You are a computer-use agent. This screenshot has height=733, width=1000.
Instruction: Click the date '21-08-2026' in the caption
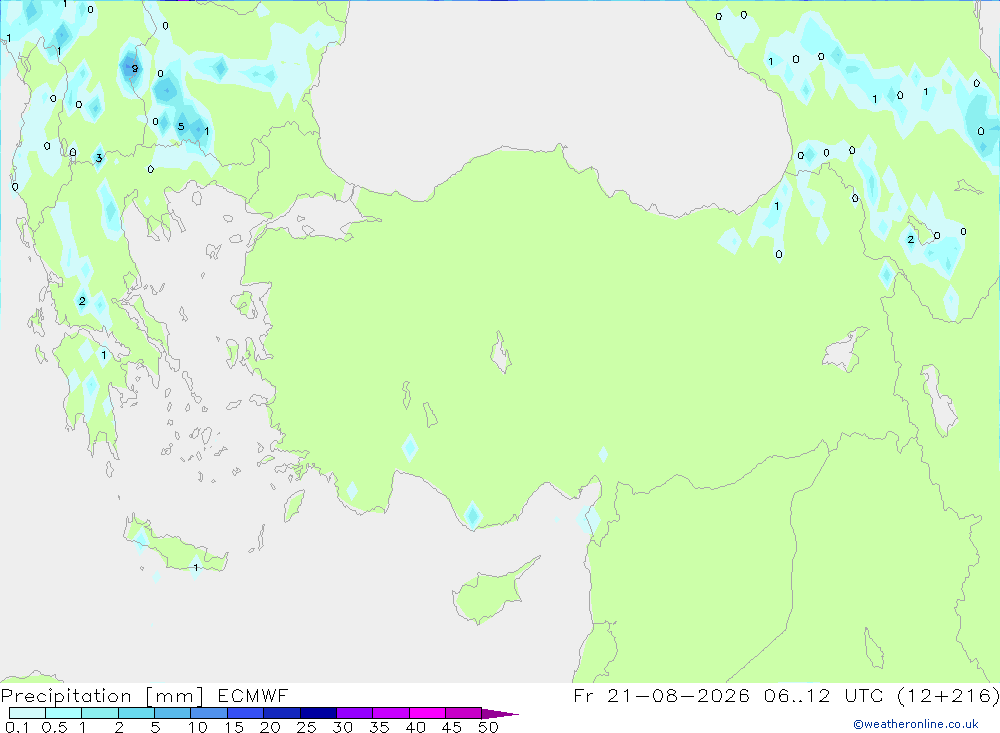tap(678, 695)
